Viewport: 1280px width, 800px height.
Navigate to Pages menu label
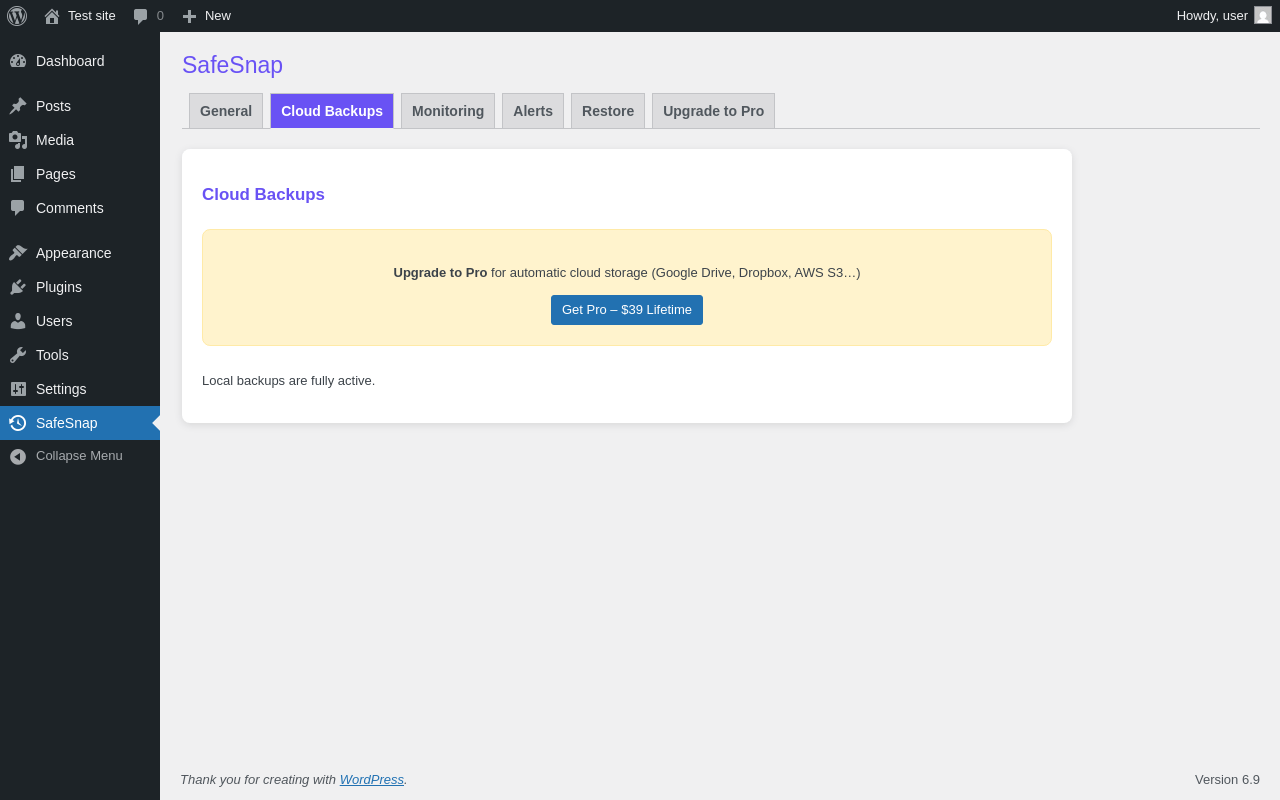tap(56, 174)
